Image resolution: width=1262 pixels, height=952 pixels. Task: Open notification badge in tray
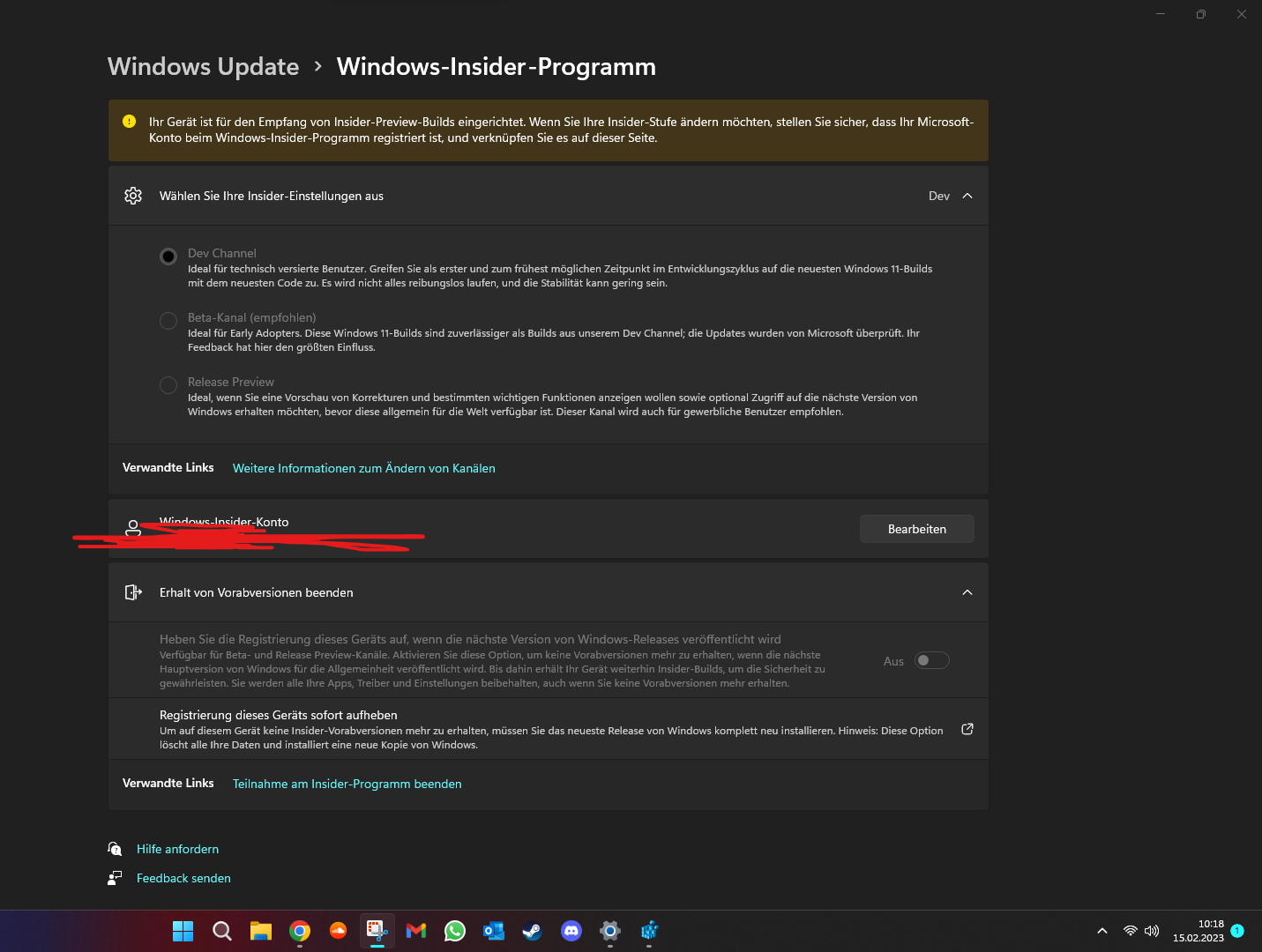pyautogui.click(x=1237, y=931)
